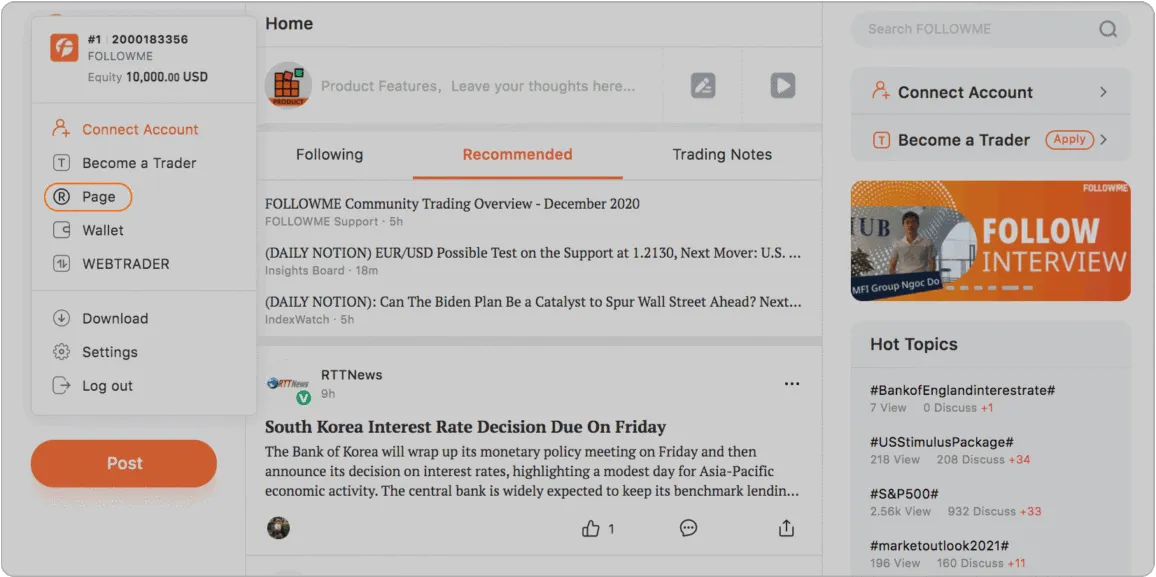Open Settings from the account menu
The width and height of the screenshot is (1156, 577).
point(110,352)
